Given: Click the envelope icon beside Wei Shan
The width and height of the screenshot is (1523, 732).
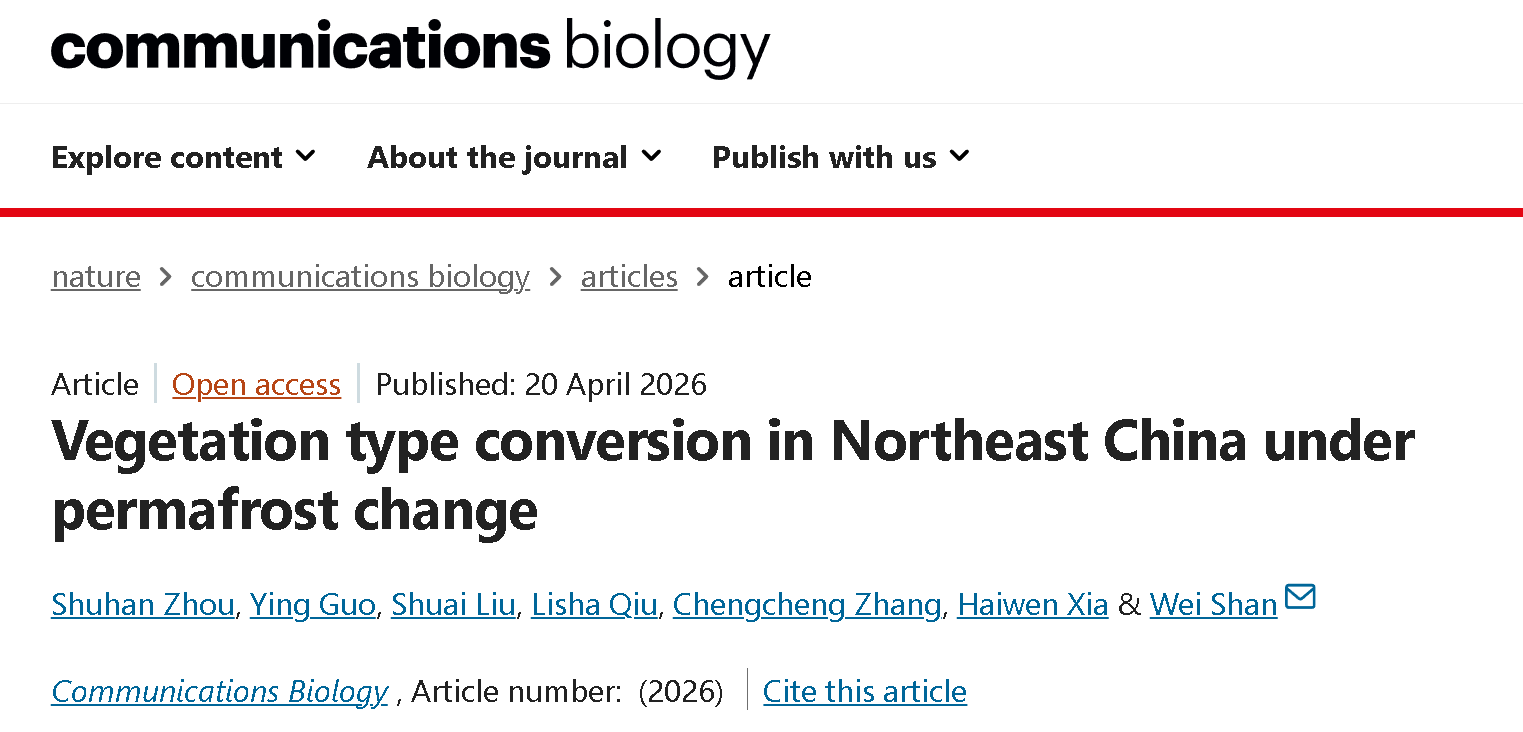Looking at the screenshot, I should (1300, 598).
